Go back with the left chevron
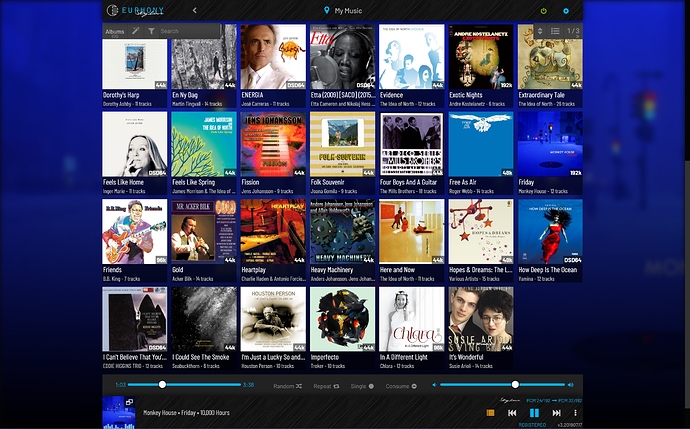 click(x=195, y=10)
